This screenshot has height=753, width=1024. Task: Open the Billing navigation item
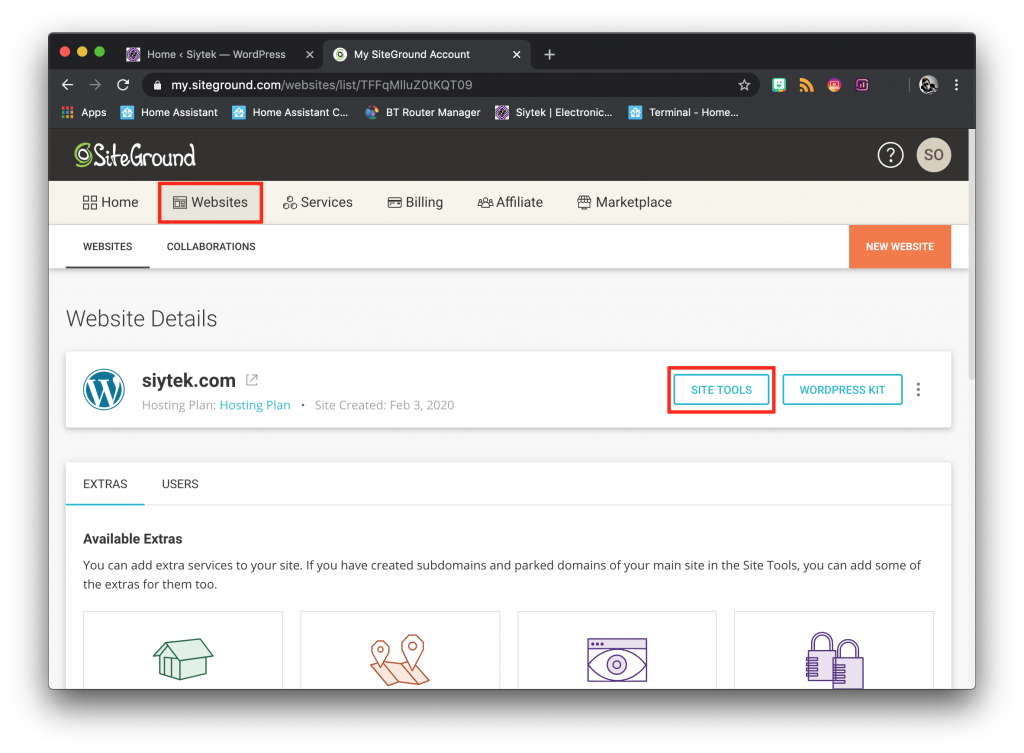click(415, 202)
